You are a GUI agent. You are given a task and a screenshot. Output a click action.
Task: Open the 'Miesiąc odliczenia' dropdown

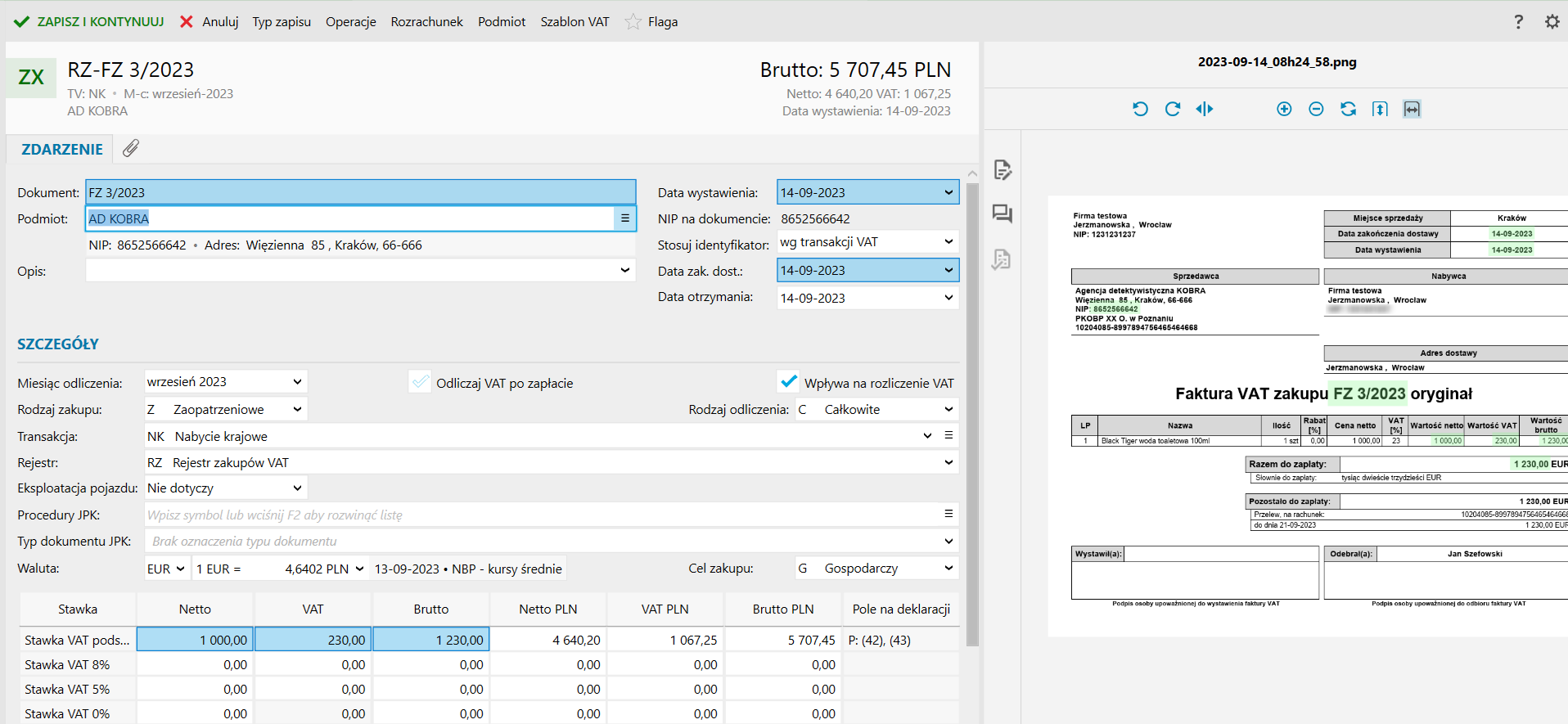(x=297, y=382)
